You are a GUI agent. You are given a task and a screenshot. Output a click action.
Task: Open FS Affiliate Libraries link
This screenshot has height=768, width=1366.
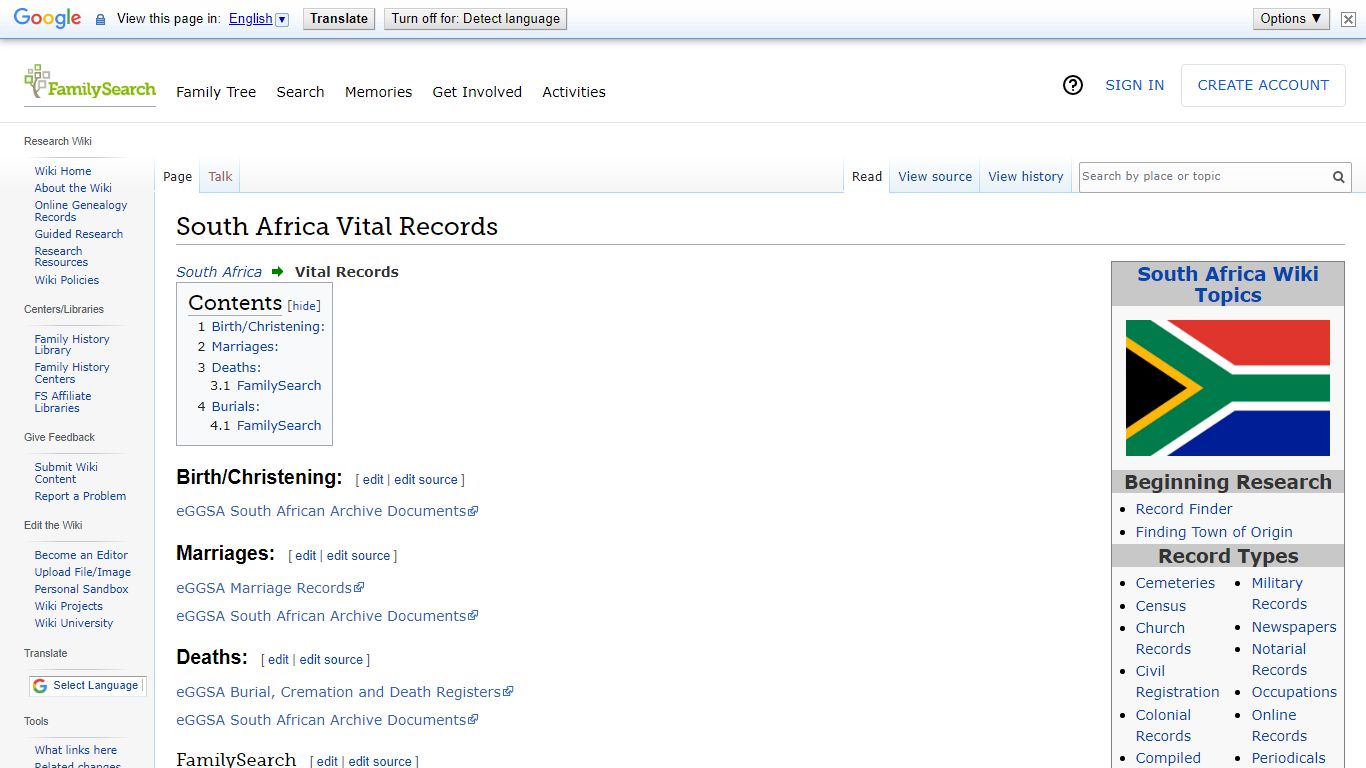tap(63, 402)
